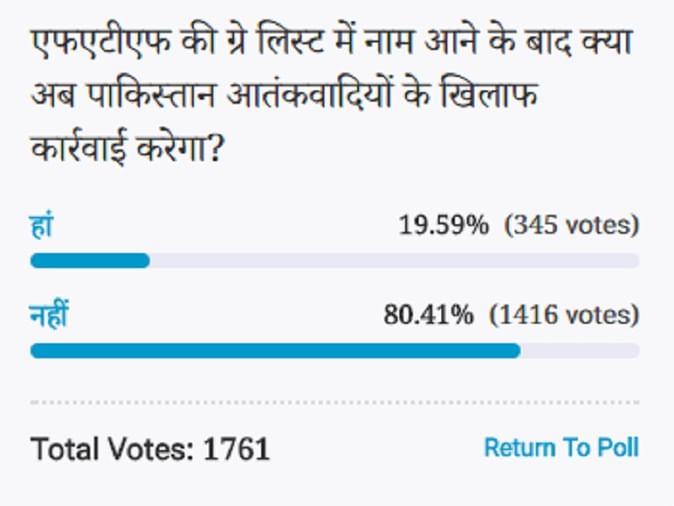Click the हां option label
The width and height of the screenshot is (674, 506).
coord(41,226)
